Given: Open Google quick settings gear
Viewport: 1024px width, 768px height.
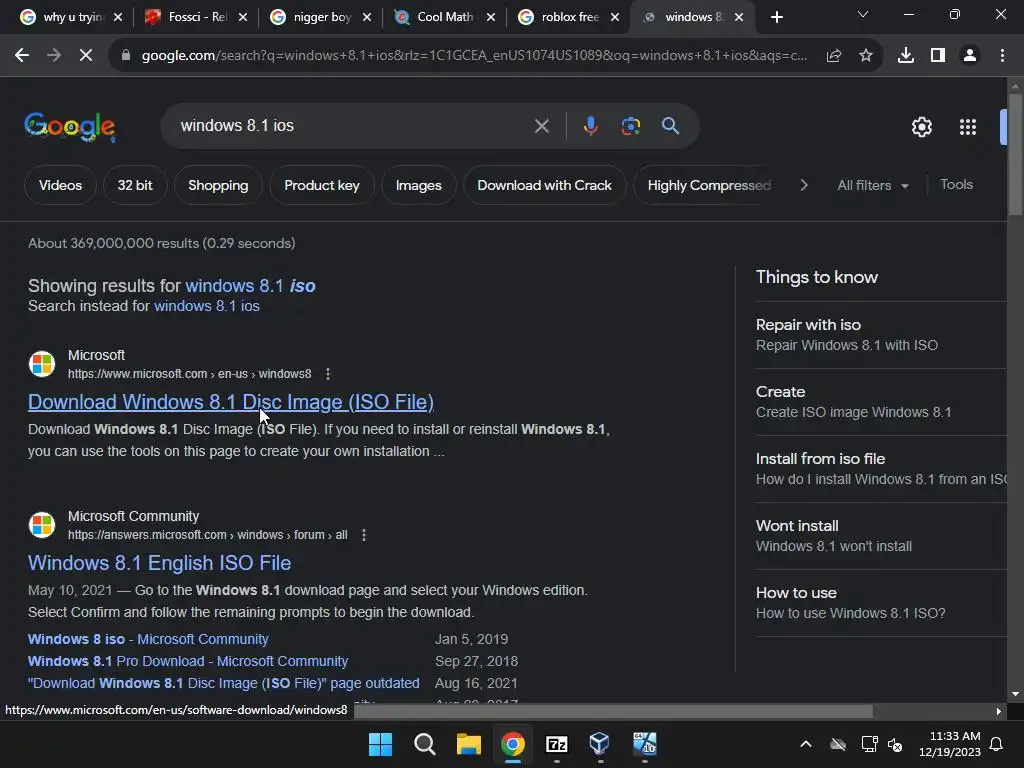Looking at the screenshot, I should pos(922,127).
